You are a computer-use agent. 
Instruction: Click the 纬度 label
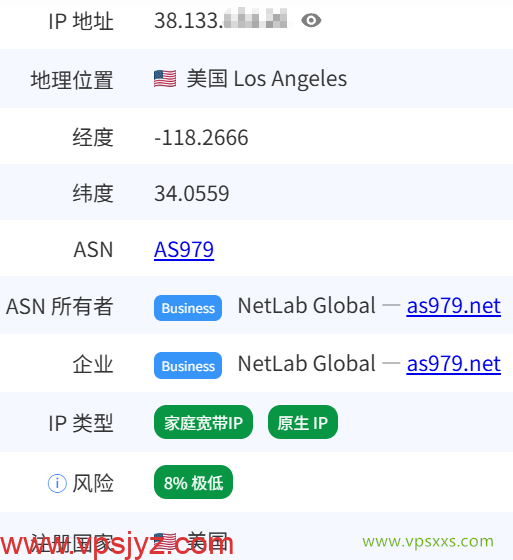(x=93, y=194)
